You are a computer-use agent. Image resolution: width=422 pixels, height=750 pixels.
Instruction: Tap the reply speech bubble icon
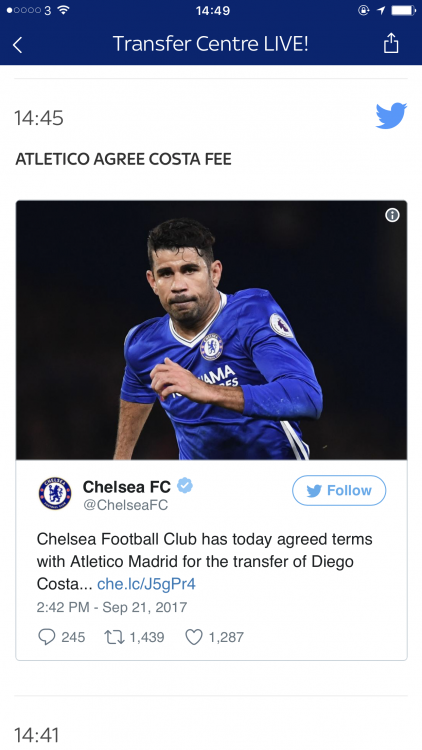(46, 637)
